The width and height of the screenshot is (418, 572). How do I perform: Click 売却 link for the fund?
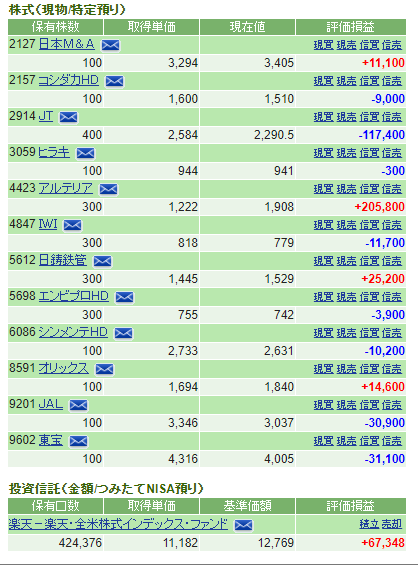(x=392, y=524)
